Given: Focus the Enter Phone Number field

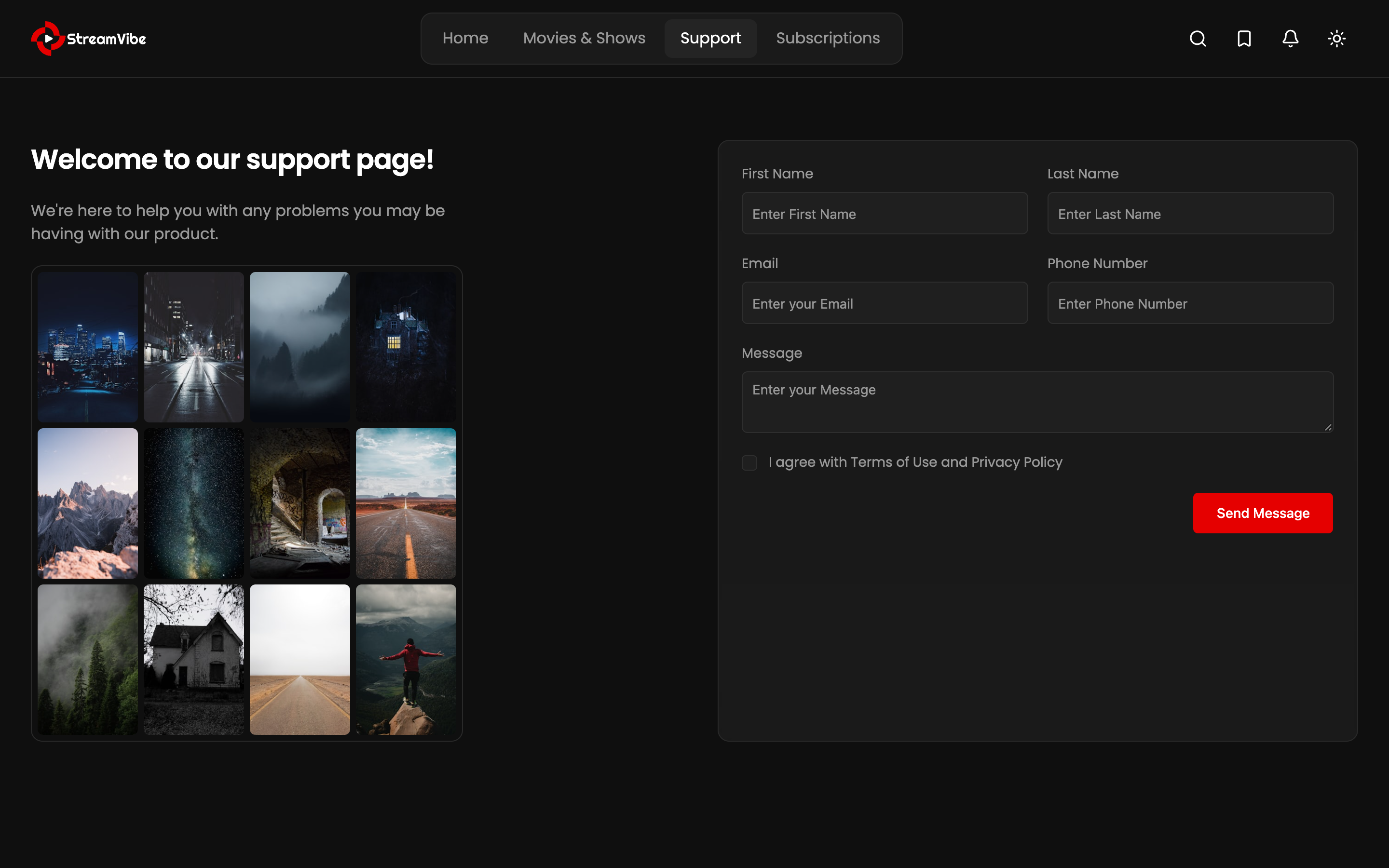Looking at the screenshot, I should tap(1190, 303).
